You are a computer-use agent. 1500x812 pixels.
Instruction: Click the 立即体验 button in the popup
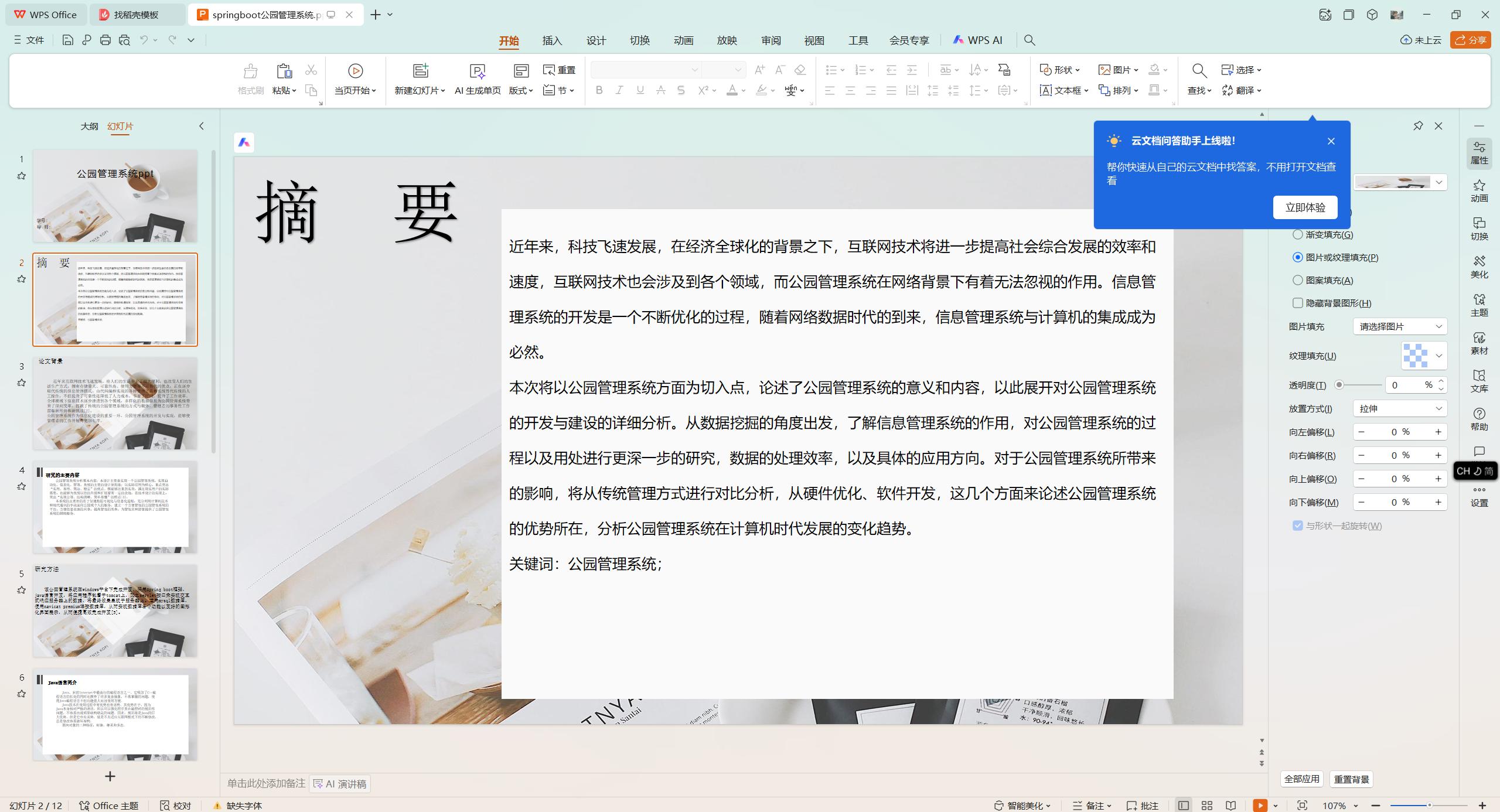1305,207
